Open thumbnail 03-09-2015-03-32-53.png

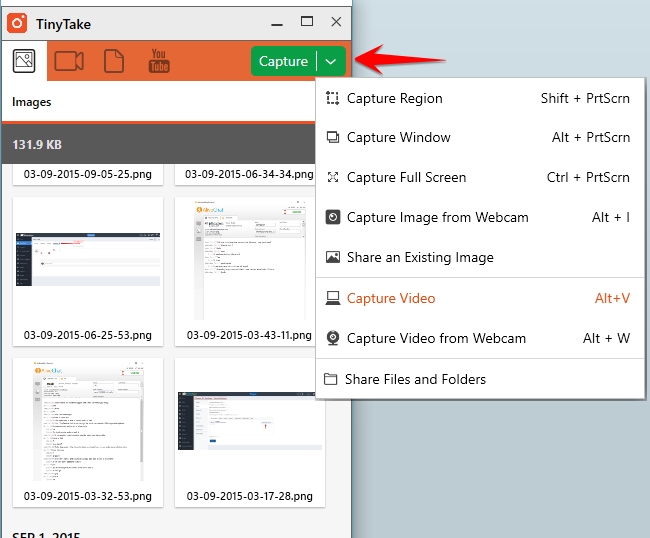[88, 432]
